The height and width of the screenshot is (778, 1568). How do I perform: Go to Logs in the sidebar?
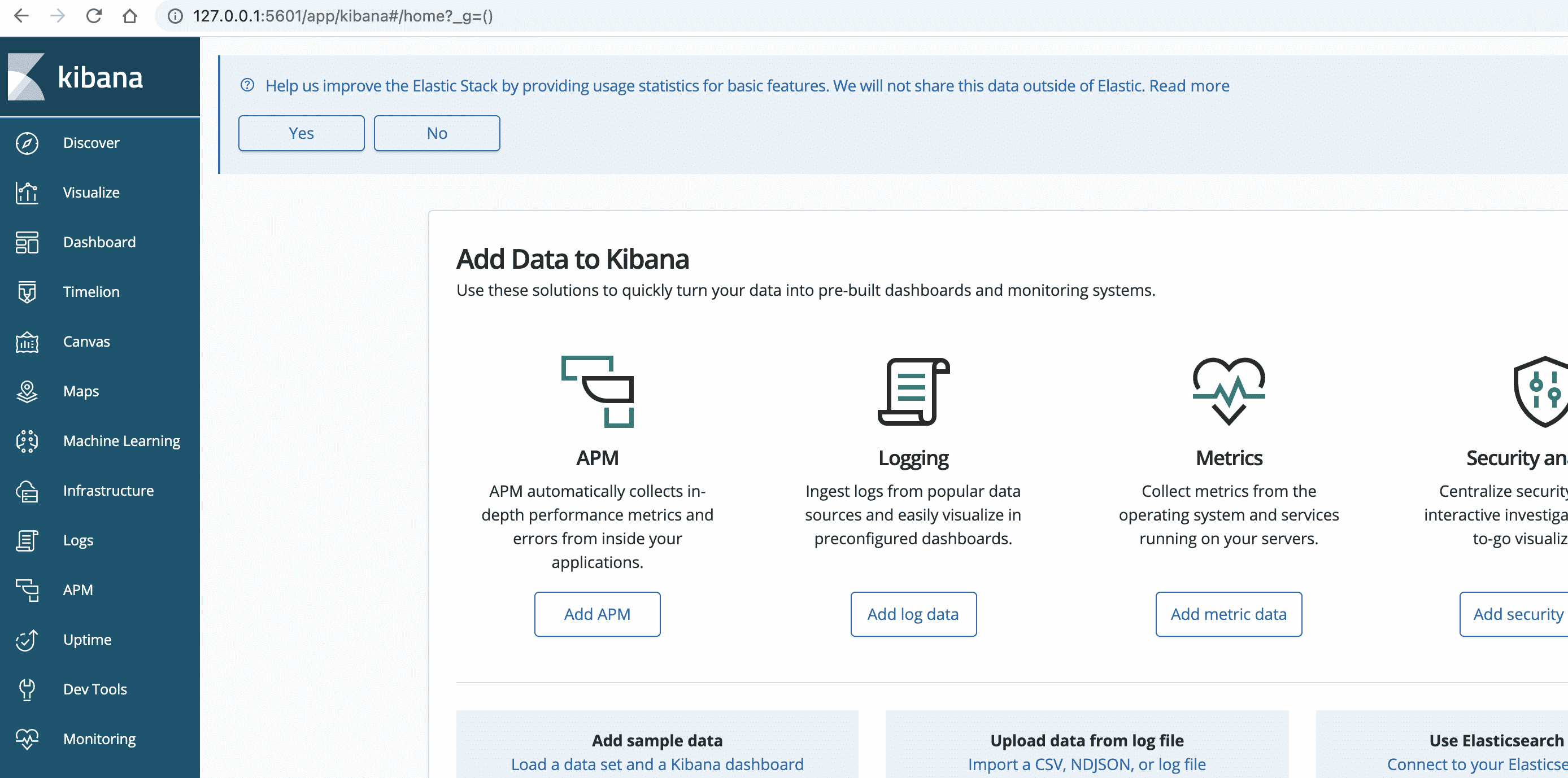[x=78, y=540]
